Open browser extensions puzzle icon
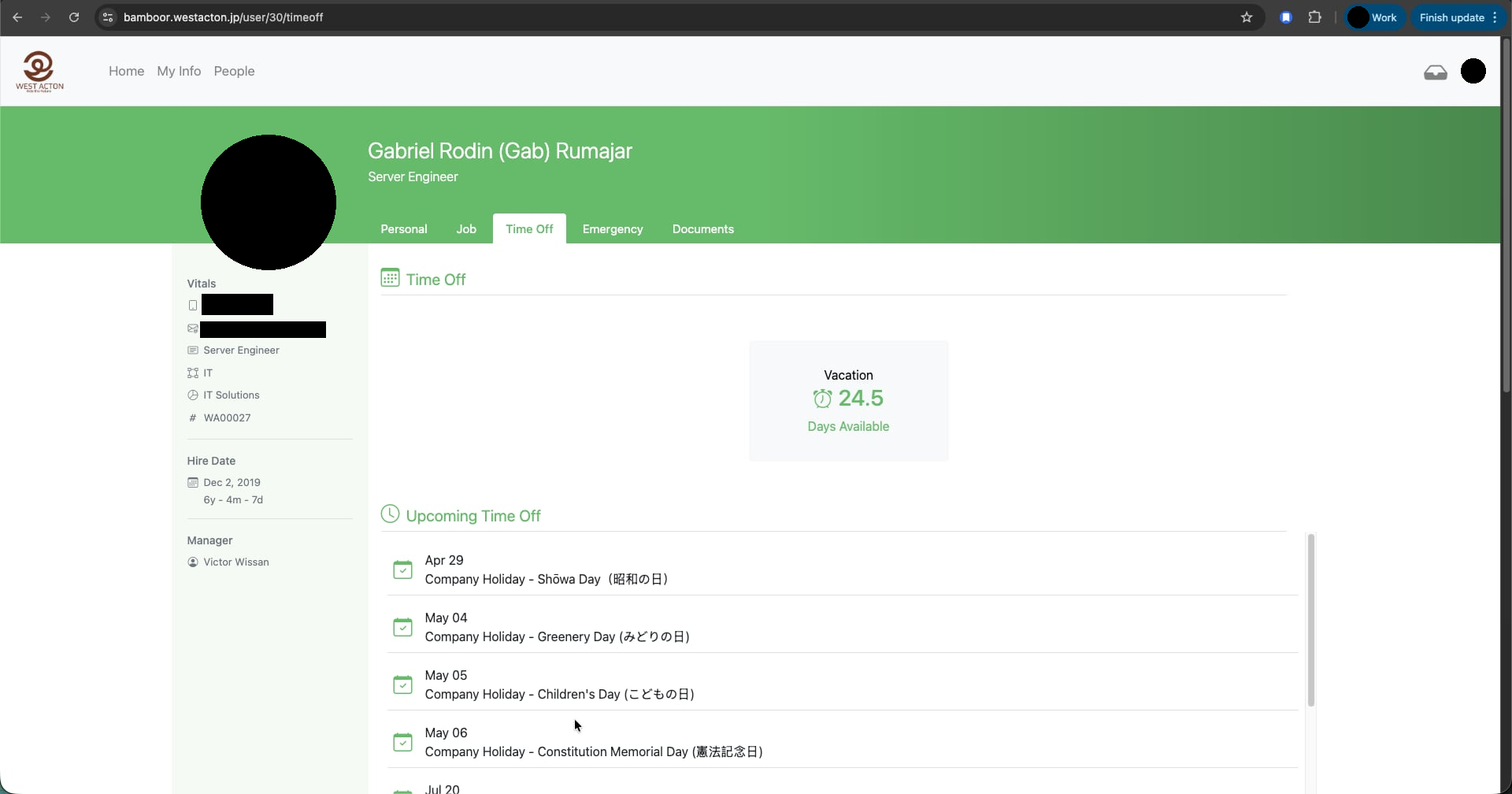This screenshot has width=1512, height=794. coord(1314,17)
